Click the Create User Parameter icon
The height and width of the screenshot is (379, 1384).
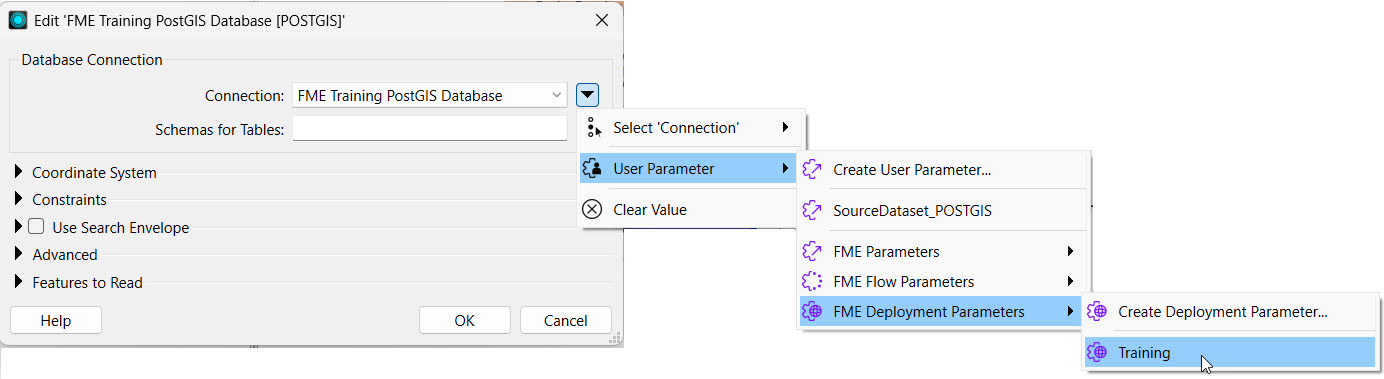(812, 170)
